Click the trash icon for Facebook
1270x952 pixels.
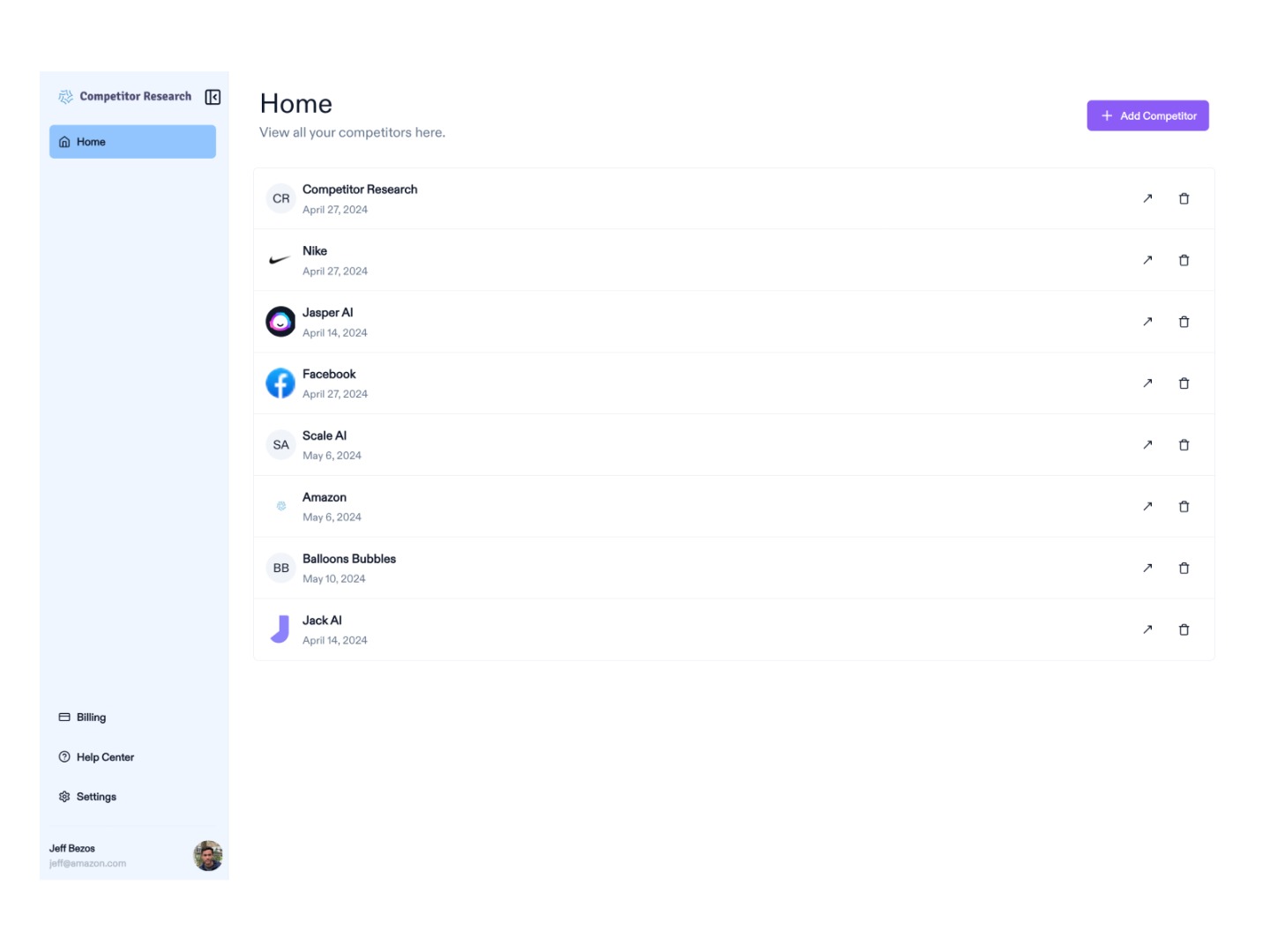pyautogui.click(x=1184, y=383)
